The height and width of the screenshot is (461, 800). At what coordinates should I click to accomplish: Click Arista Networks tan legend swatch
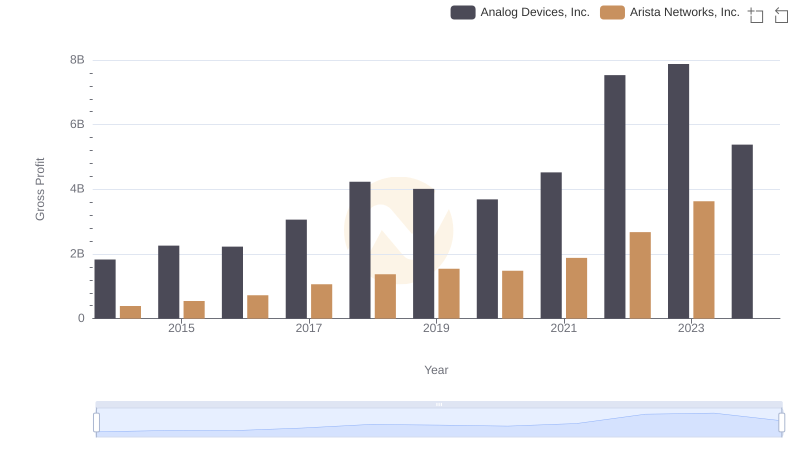tap(612, 12)
